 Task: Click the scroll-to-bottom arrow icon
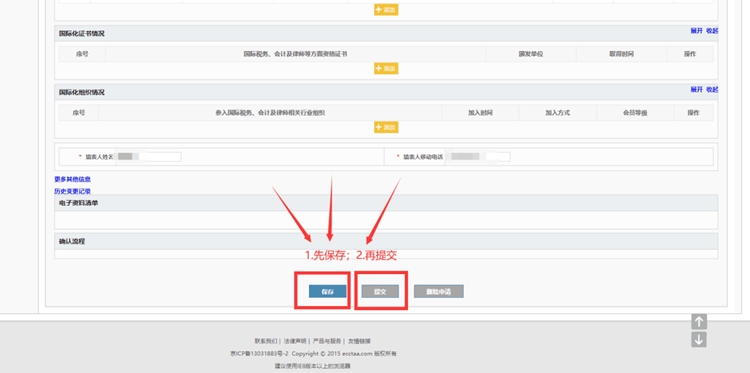coord(699,340)
